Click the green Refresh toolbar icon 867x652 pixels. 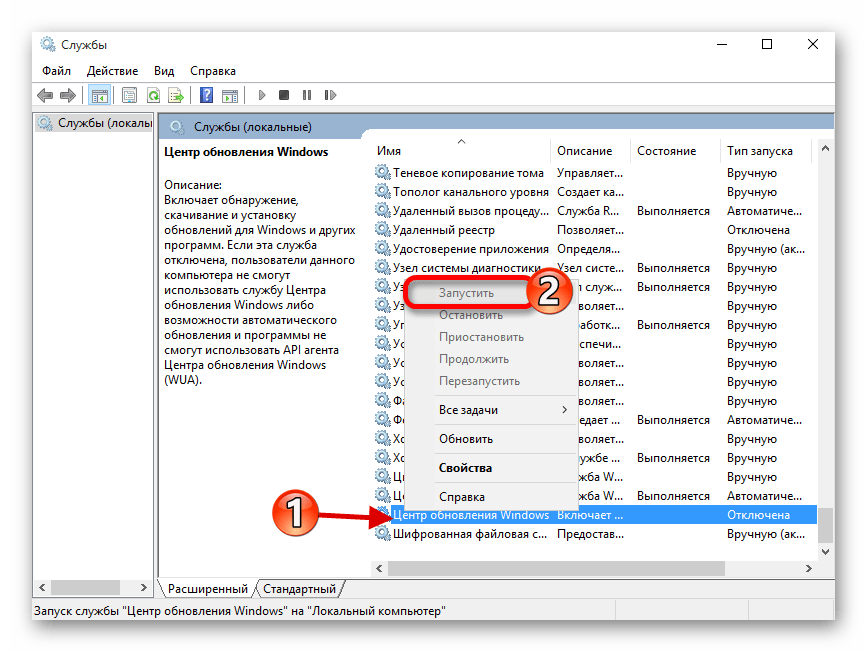[x=153, y=95]
